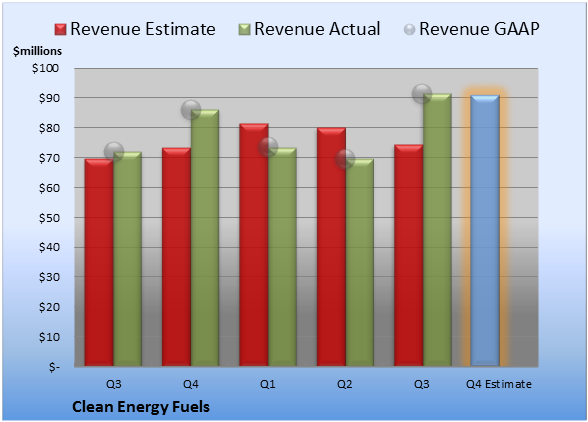Select the blue Q4 Estimate bar

[x=485, y=231]
